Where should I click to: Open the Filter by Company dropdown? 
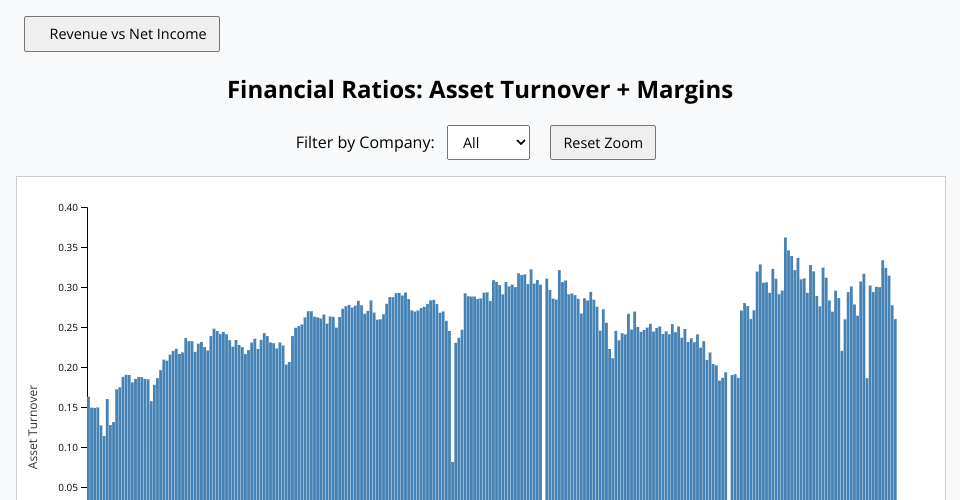coord(487,143)
